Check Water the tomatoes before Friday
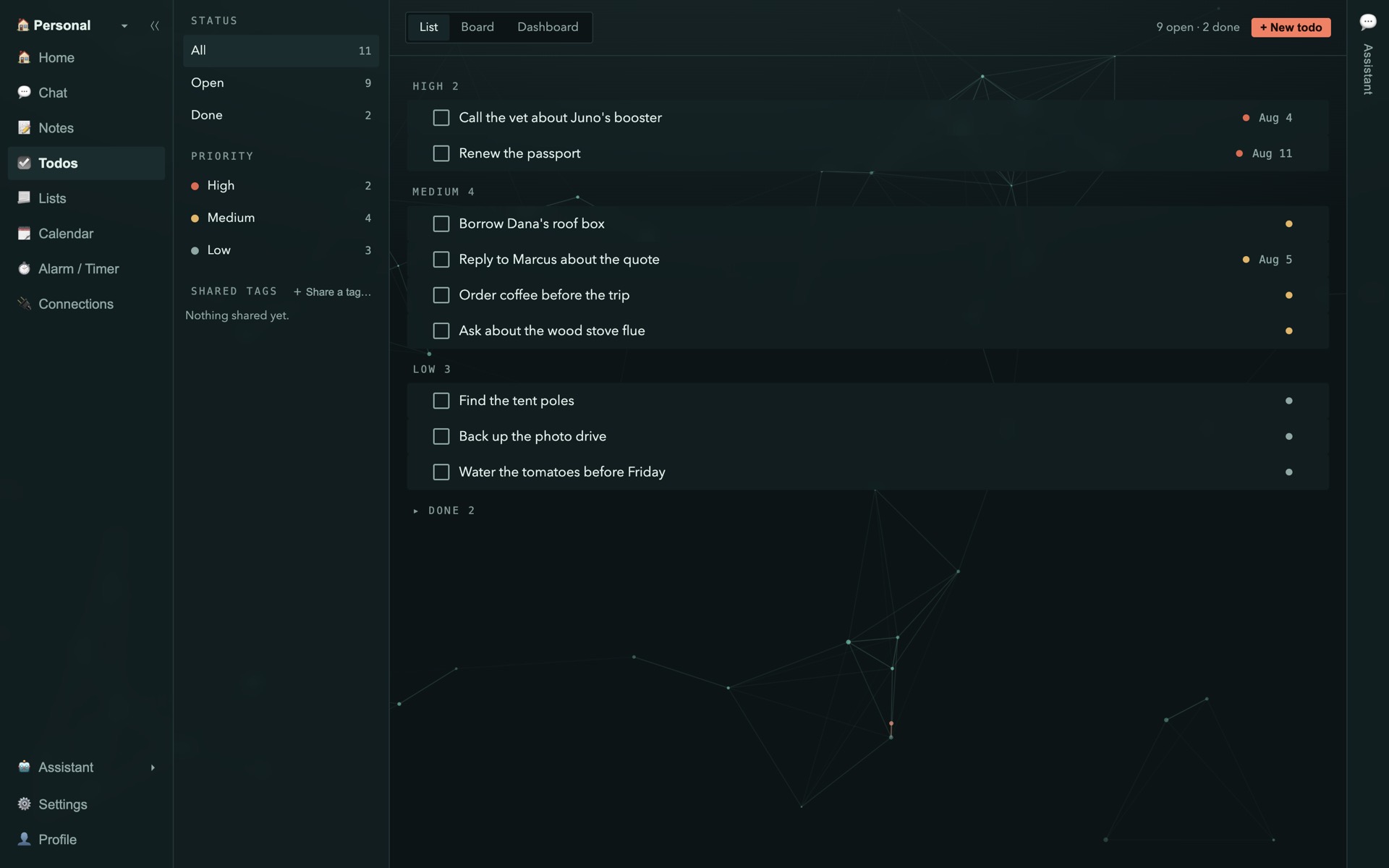Image resolution: width=1389 pixels, height=868 pixels. (x=441, y=472)
